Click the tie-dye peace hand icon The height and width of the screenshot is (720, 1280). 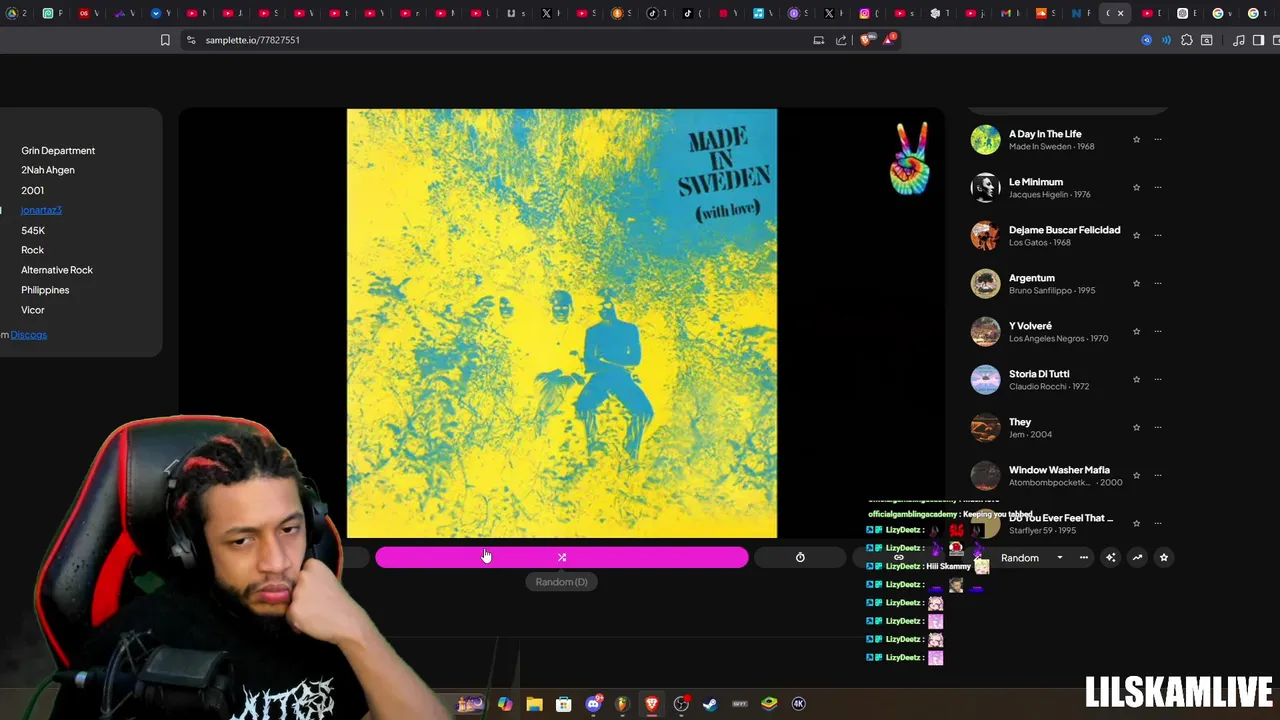pos(909,158)
